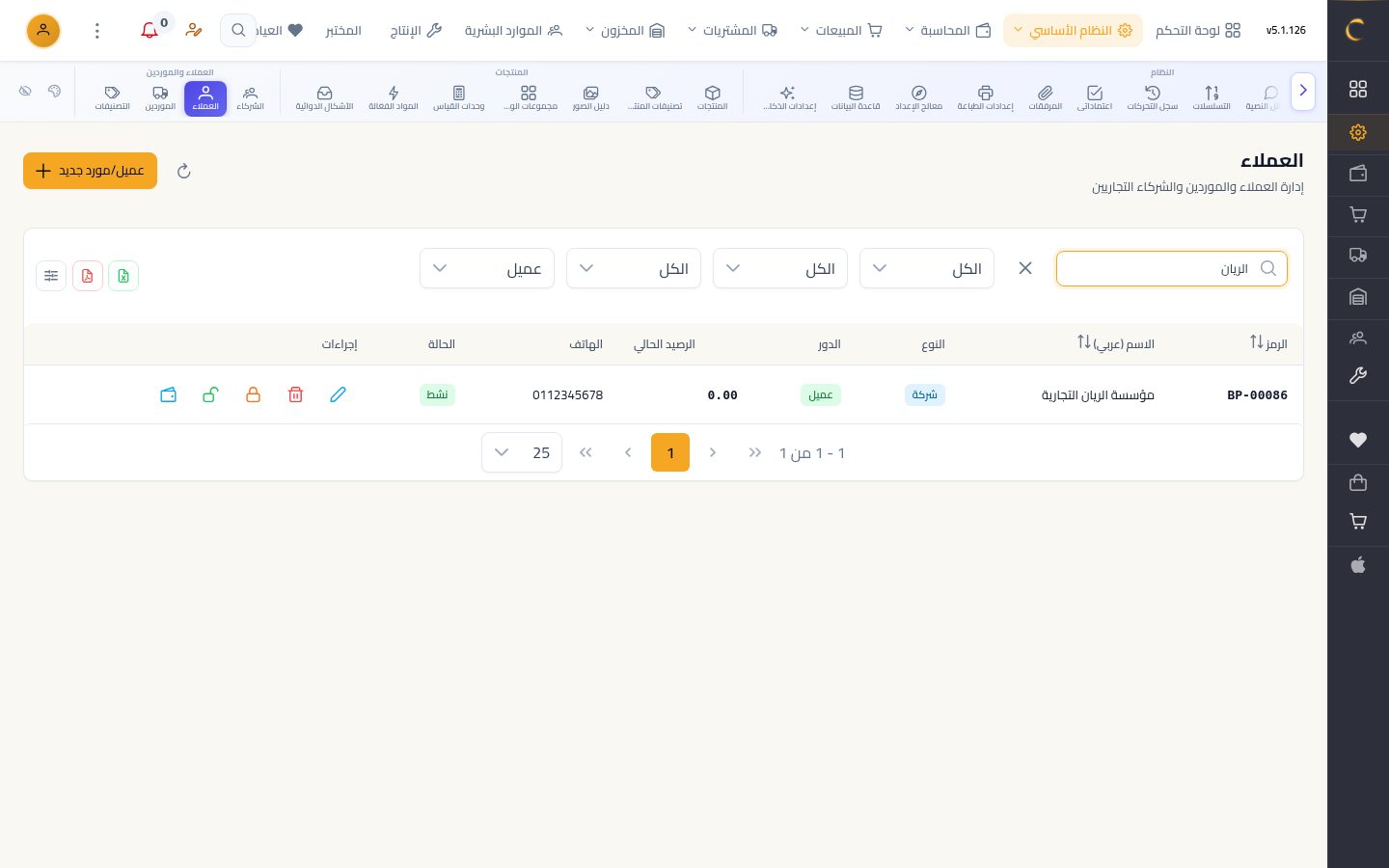Go to لوحة التحكم dashboard

[x=1198, y=31]
